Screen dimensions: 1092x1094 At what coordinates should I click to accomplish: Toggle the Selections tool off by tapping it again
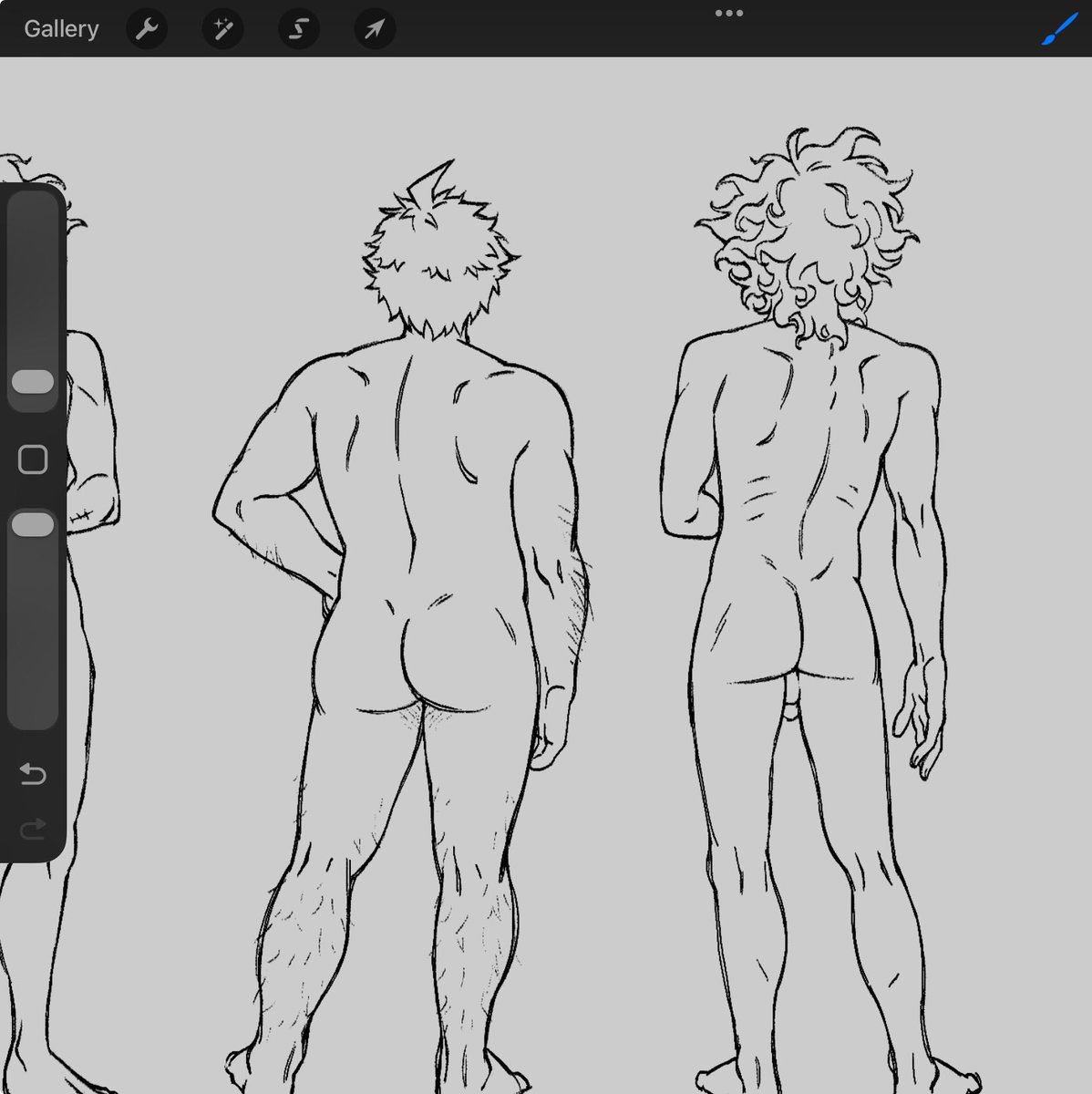tap(297, 28)
